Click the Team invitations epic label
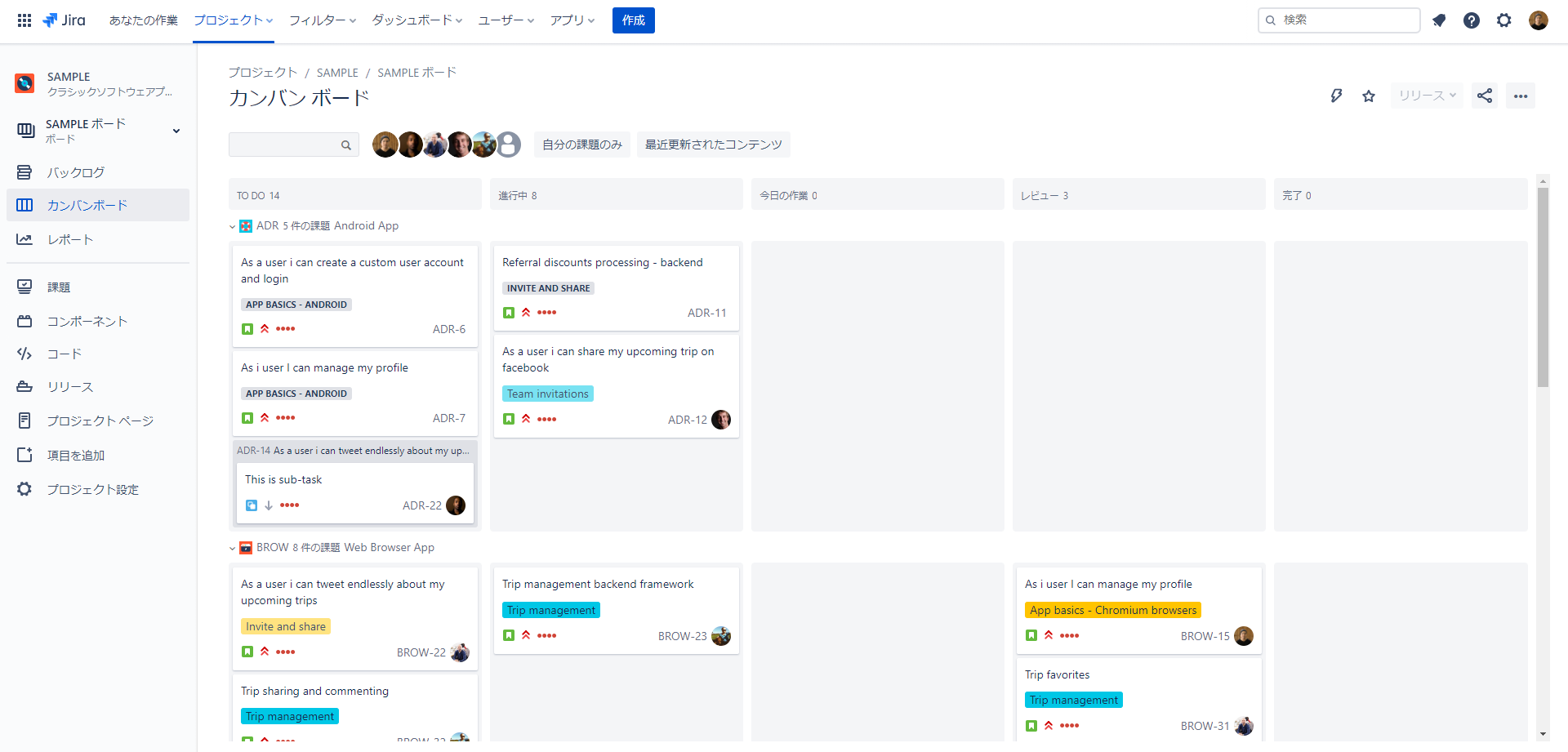 [547, 394]
